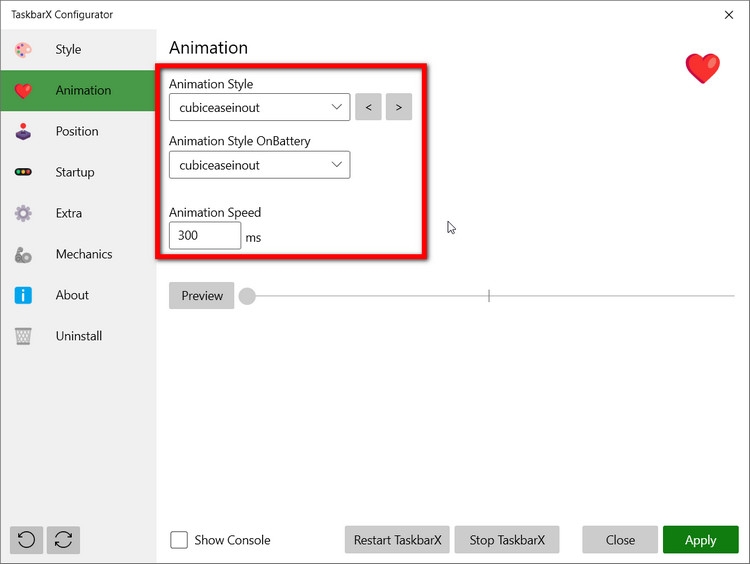Select the Animation tab label
Screen dimensions: 750x564
click(x=83, y=90)
